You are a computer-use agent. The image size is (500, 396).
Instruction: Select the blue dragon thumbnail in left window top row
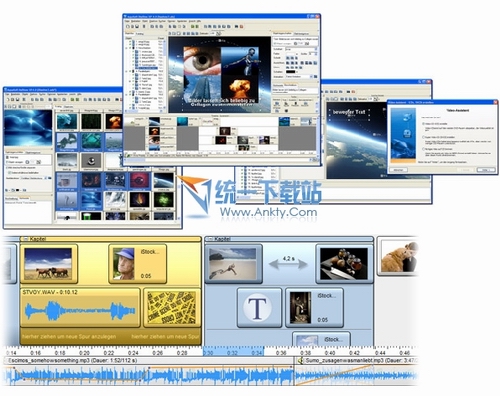67,121
